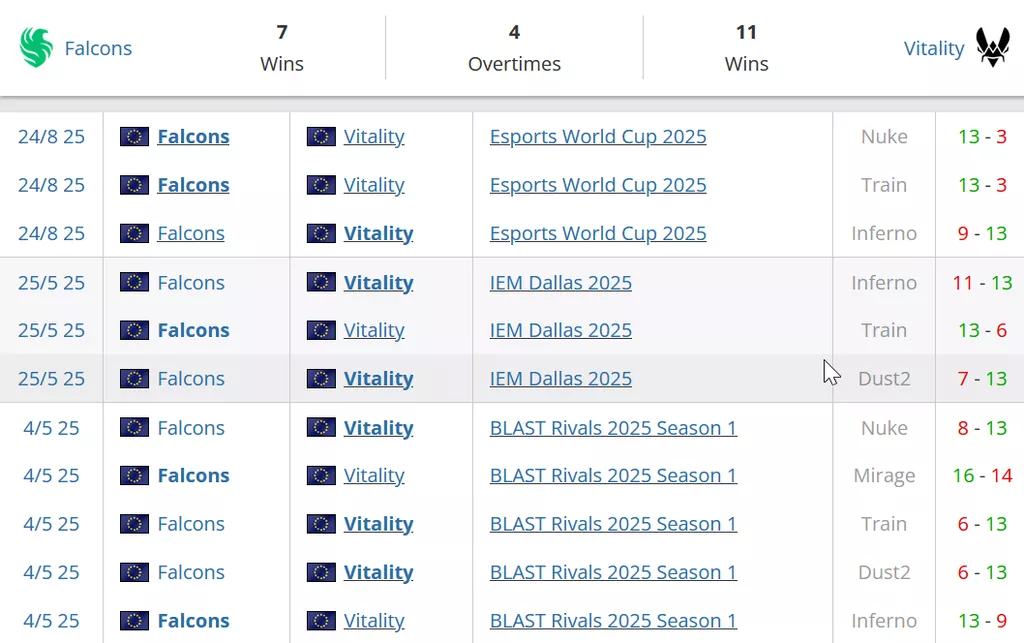Click the Falcons team logo in header
Viewport: 1024px width, 643px height.
click(36, 48)
